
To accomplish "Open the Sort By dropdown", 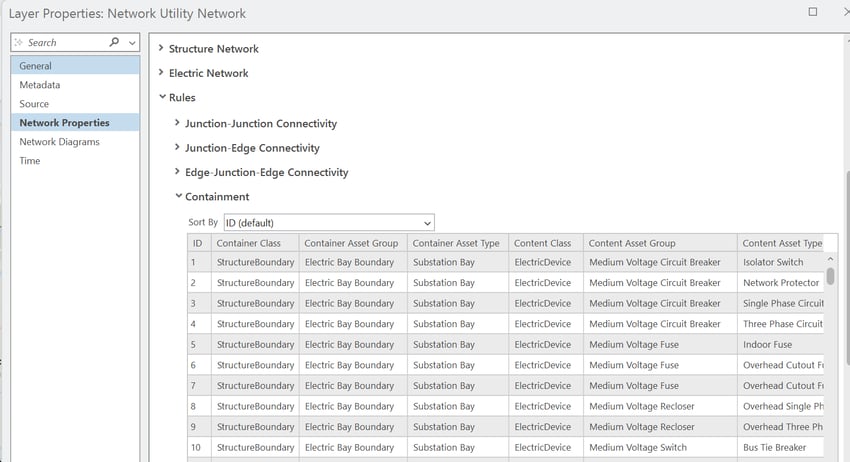I will point(328,222).
